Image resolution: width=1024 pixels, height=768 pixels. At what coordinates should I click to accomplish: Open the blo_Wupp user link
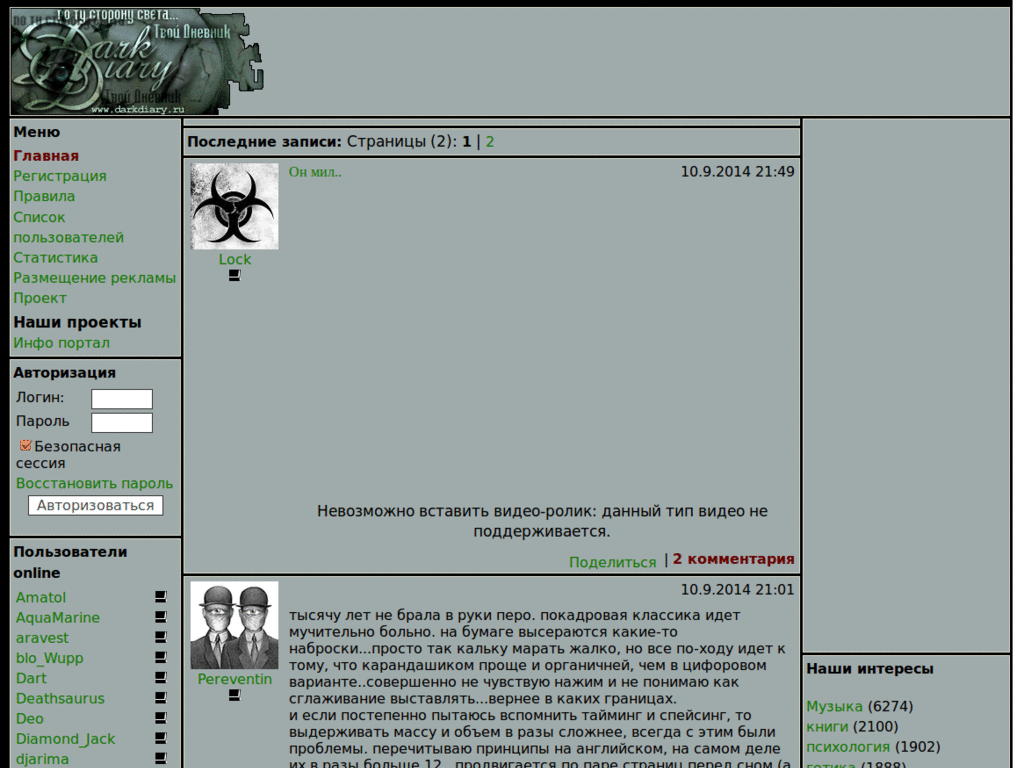tap(50, 658)
